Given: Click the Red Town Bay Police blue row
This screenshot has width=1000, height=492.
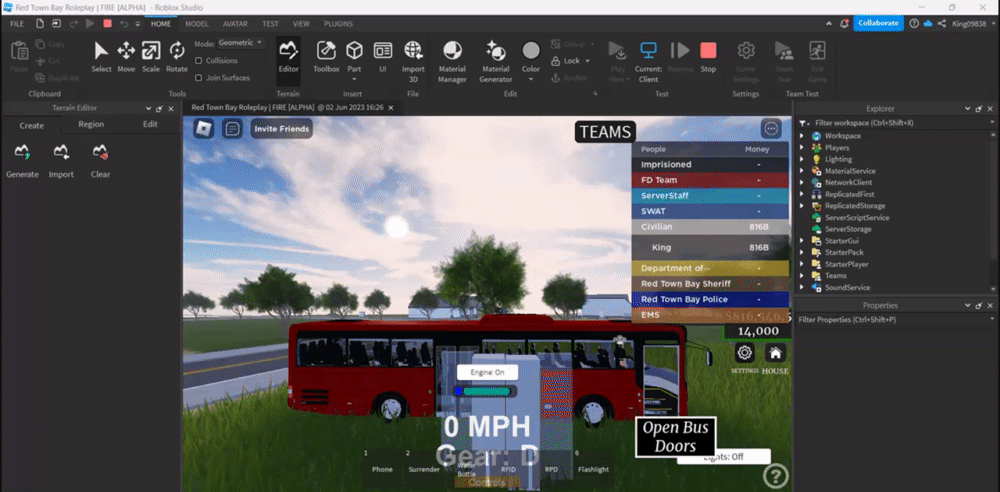Looking at the screenshot, I should click(710, 299).
